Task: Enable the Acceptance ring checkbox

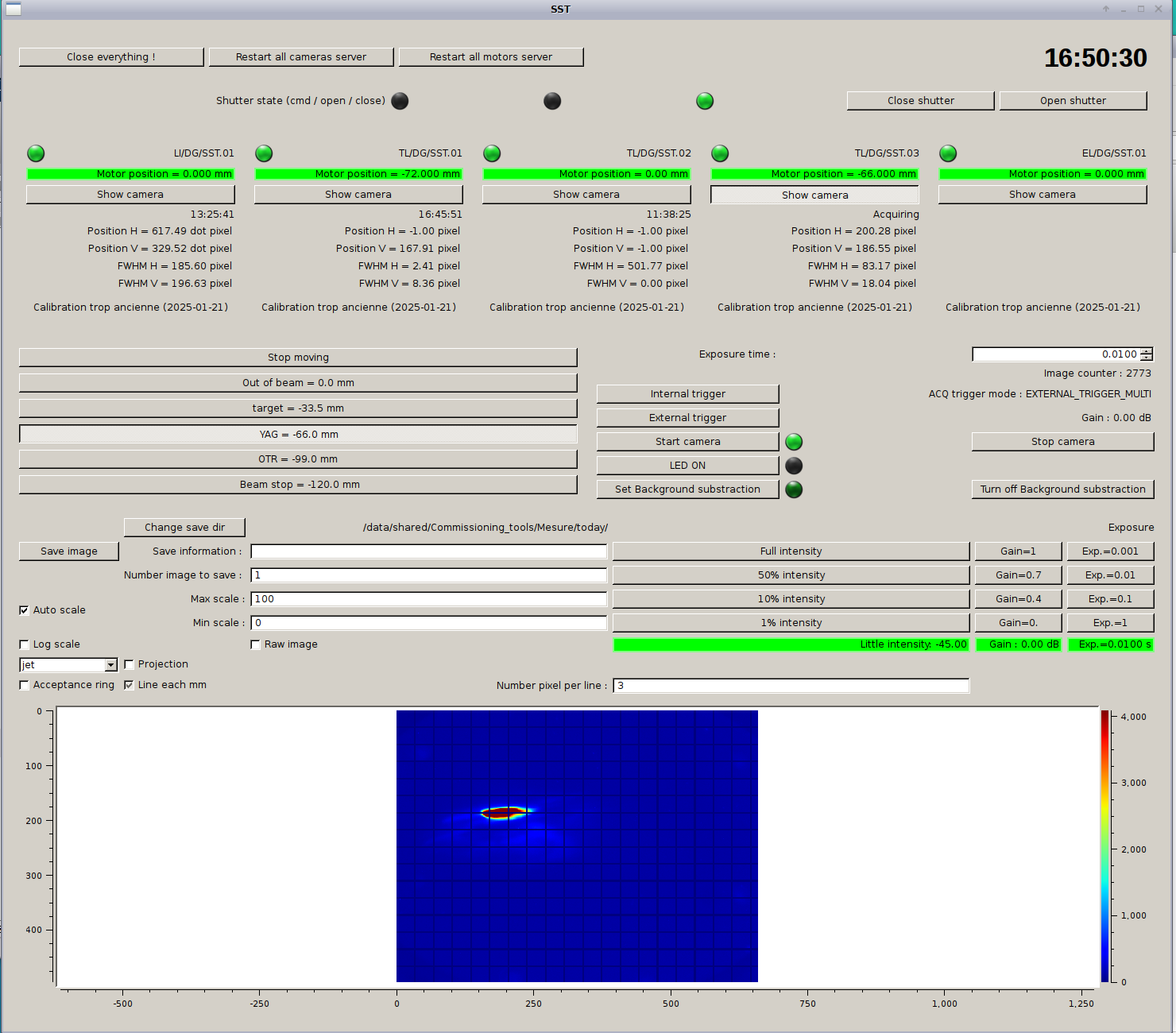Action: point(25,685)
